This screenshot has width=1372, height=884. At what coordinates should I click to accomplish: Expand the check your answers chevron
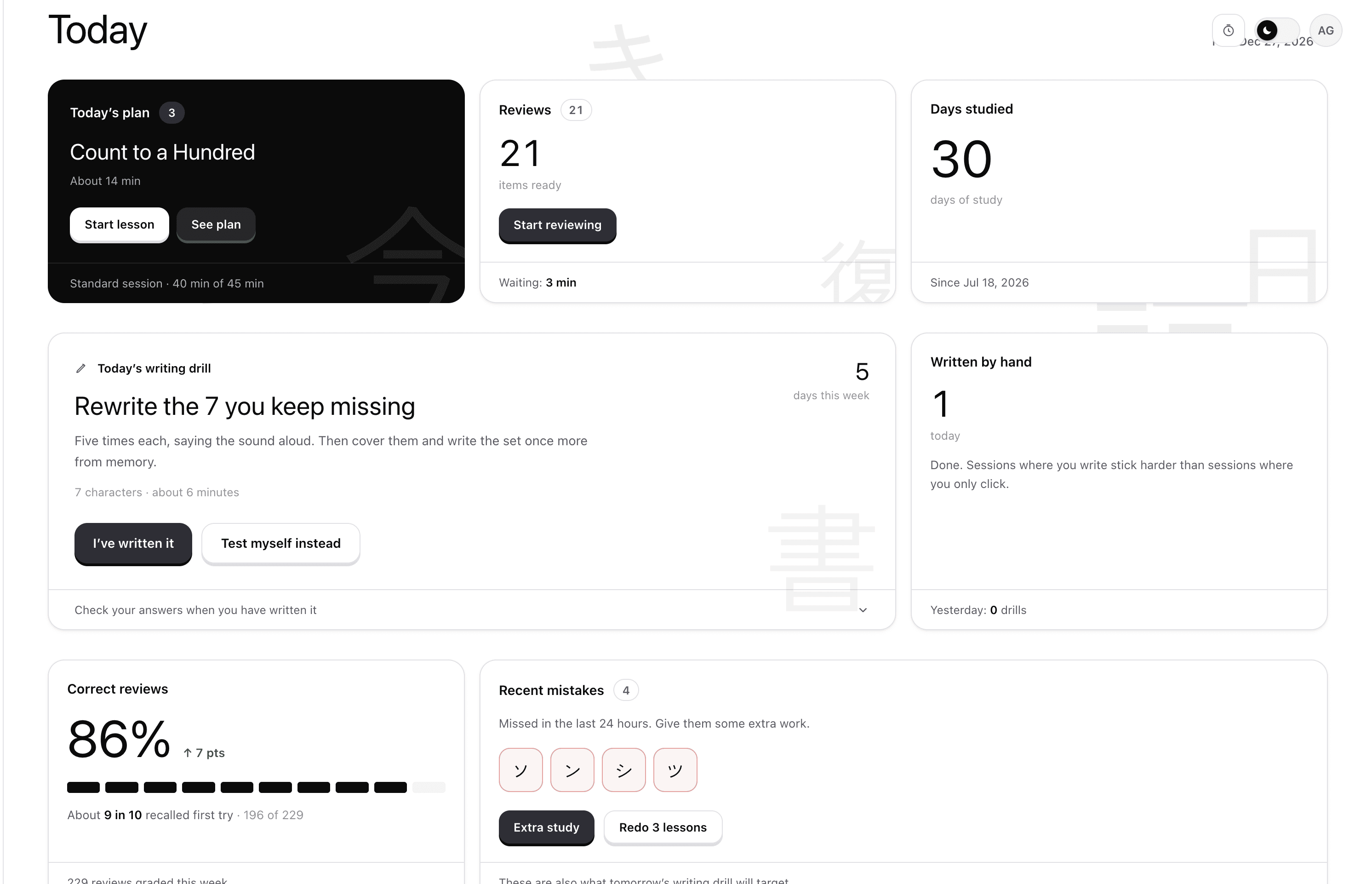coord(863,609)
